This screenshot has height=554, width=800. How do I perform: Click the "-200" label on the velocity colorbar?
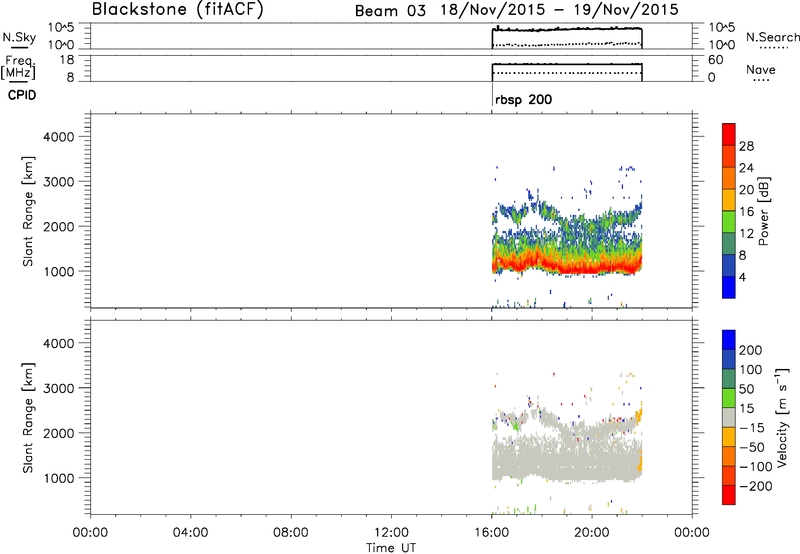click(756, 486)
